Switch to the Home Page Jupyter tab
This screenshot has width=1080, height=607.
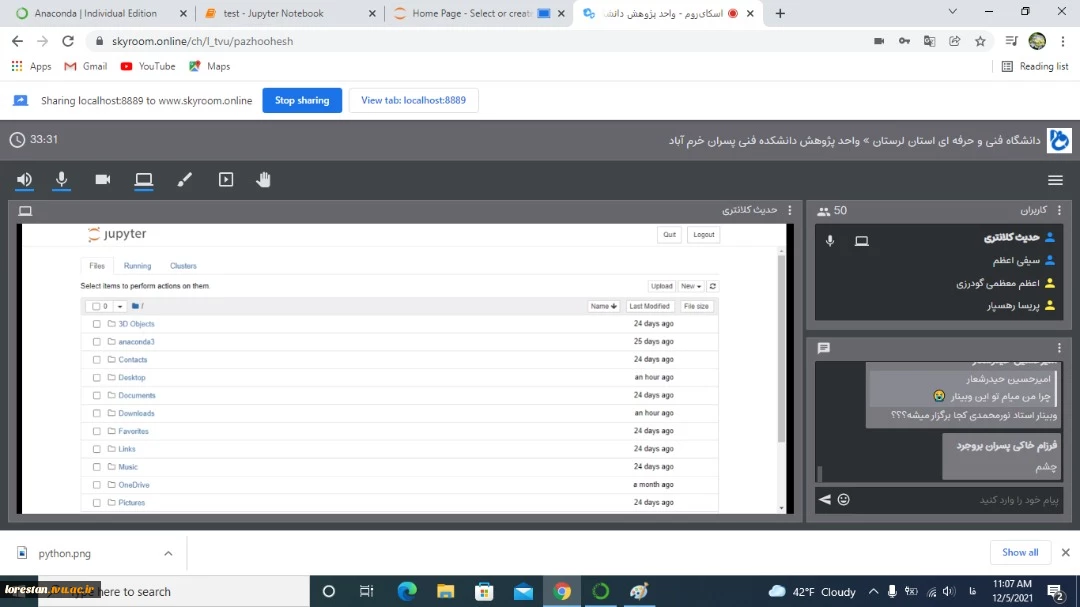point(472,13)
